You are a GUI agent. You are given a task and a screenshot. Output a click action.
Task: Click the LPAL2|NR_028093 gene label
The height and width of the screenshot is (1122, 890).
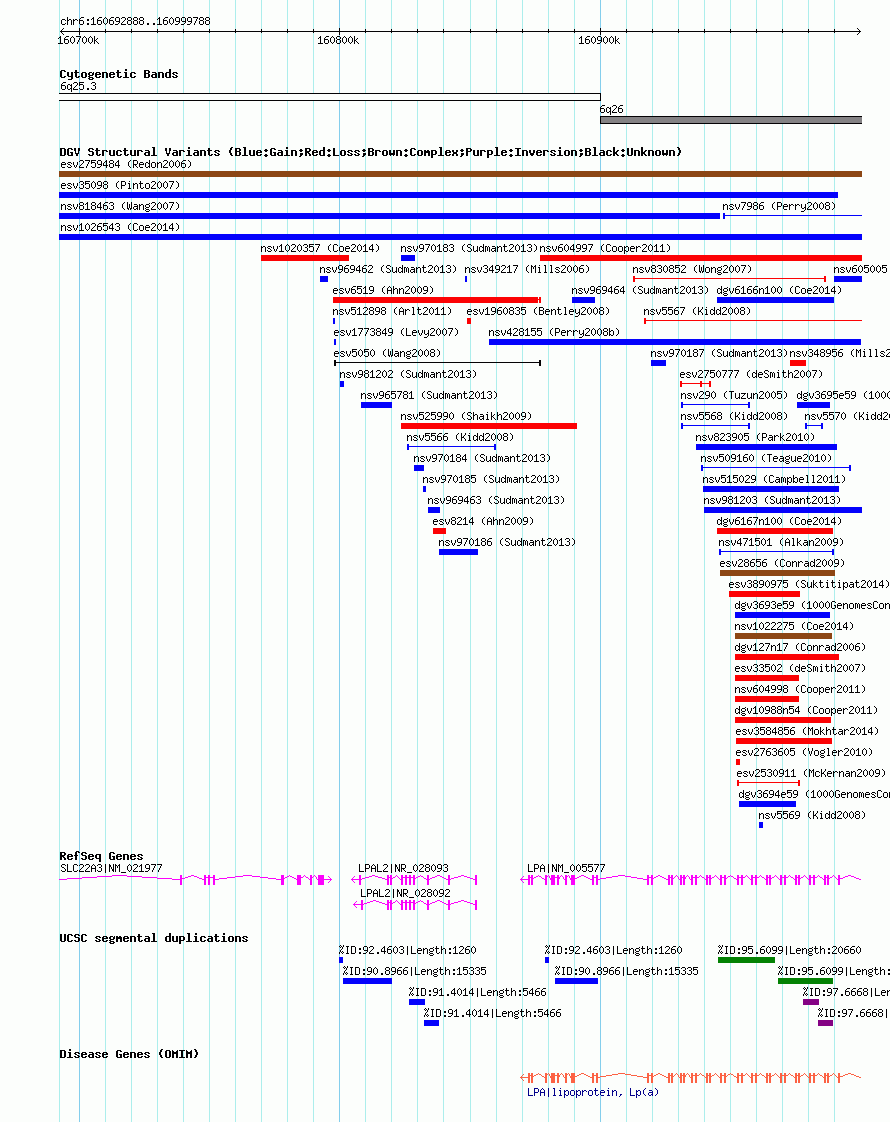click(404, 868)
